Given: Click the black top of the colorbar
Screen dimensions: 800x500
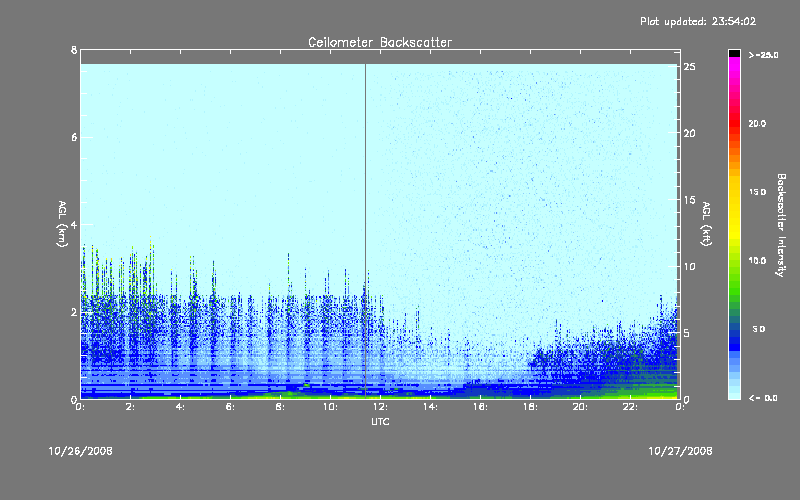Looking at the screenshot, I should (734, 53).
